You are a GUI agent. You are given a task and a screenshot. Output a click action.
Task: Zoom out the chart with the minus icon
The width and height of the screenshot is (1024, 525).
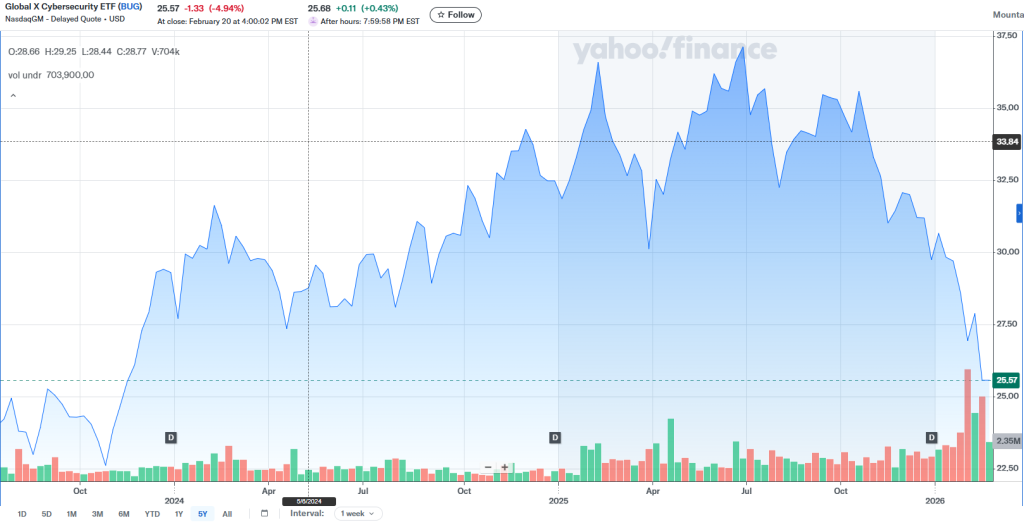point(488,468)
